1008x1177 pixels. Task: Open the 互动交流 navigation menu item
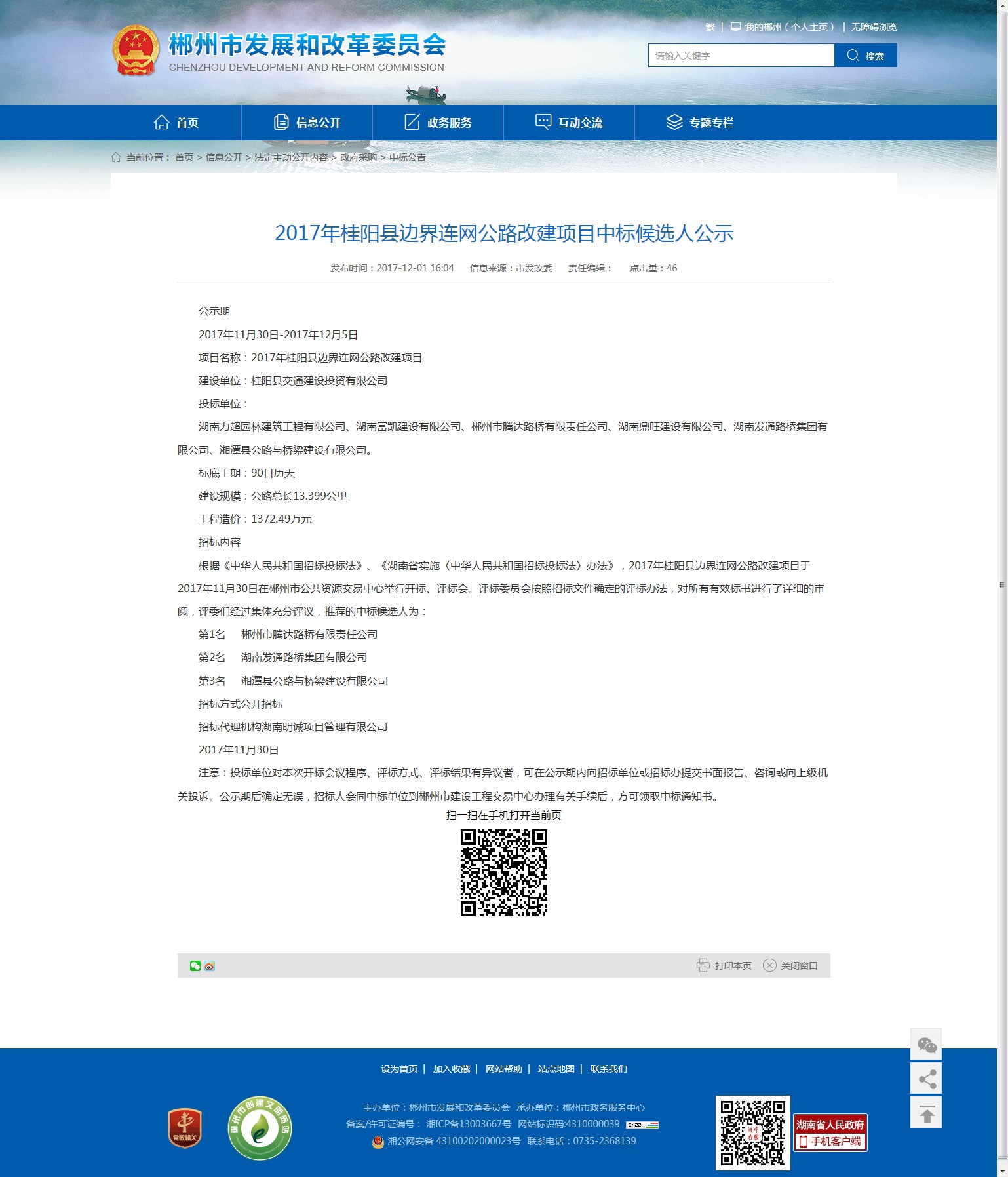(569, 123)
